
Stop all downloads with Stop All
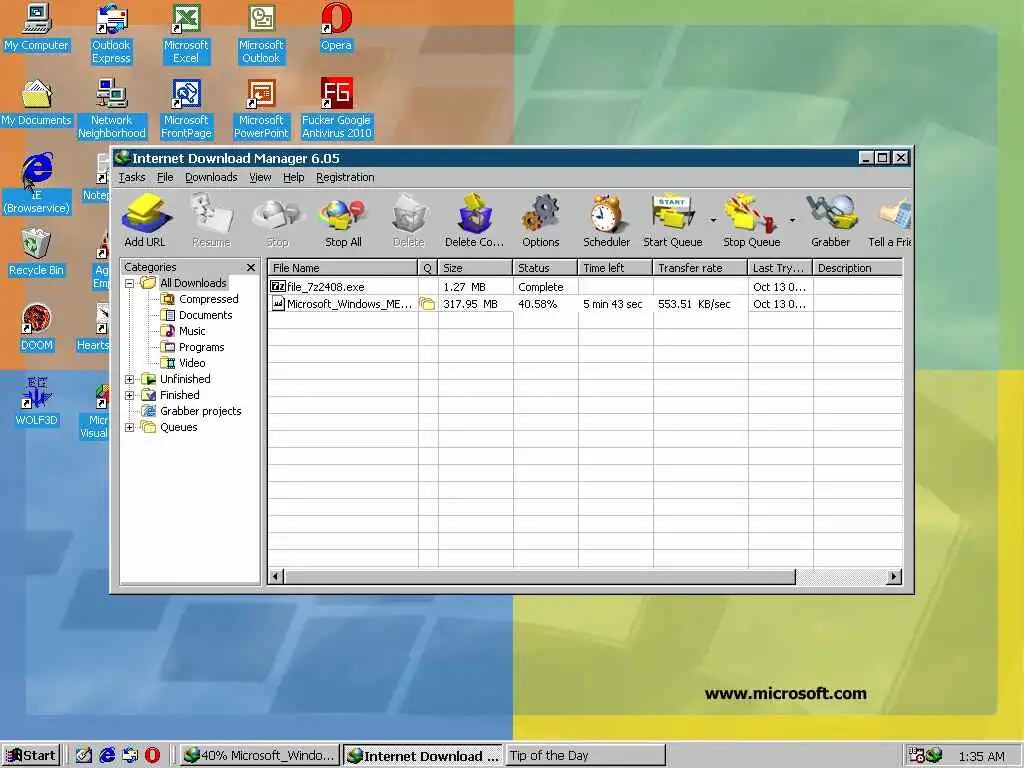343,220
